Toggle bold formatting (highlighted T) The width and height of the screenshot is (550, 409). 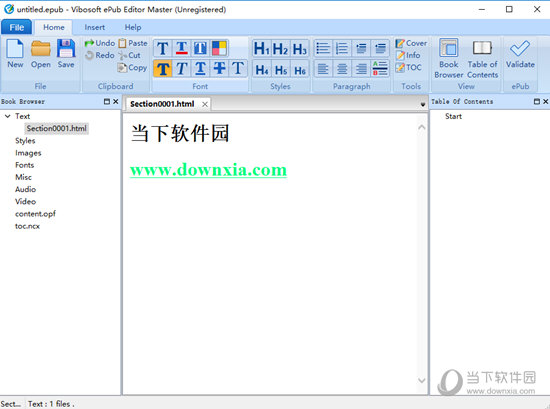163,68
